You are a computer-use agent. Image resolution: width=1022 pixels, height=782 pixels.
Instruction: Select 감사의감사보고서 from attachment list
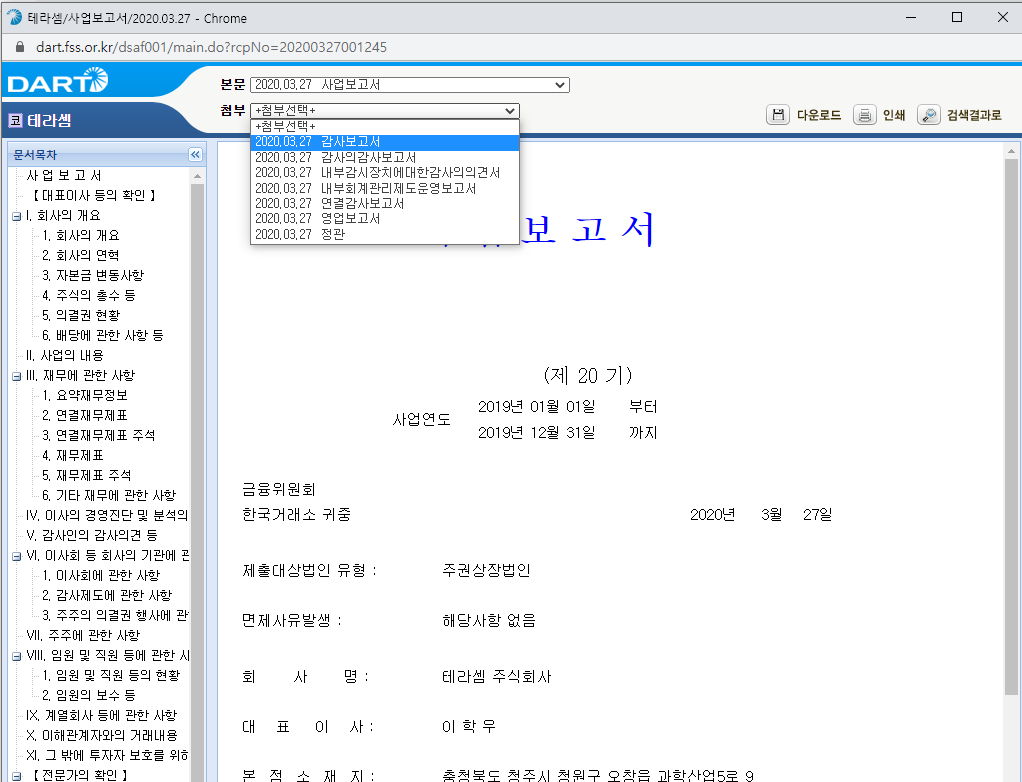(385, 158)
